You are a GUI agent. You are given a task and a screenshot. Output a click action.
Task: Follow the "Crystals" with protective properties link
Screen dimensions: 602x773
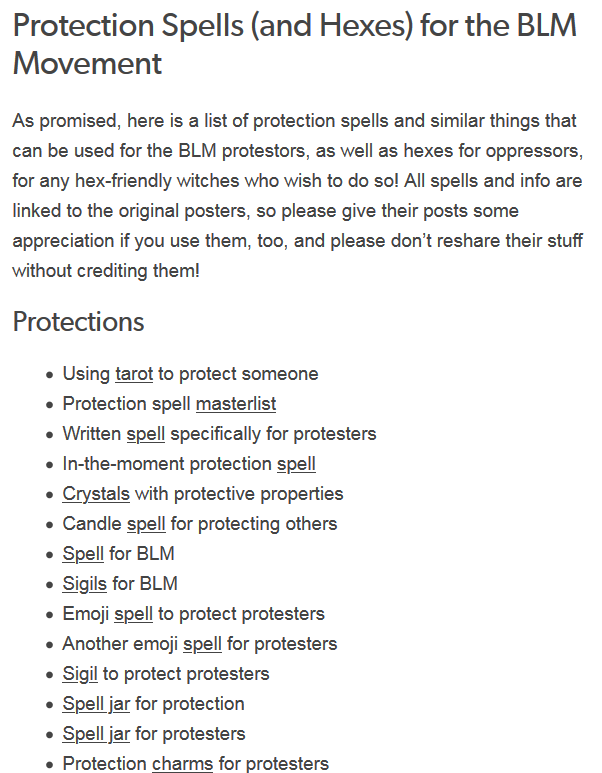click(96, 494)
